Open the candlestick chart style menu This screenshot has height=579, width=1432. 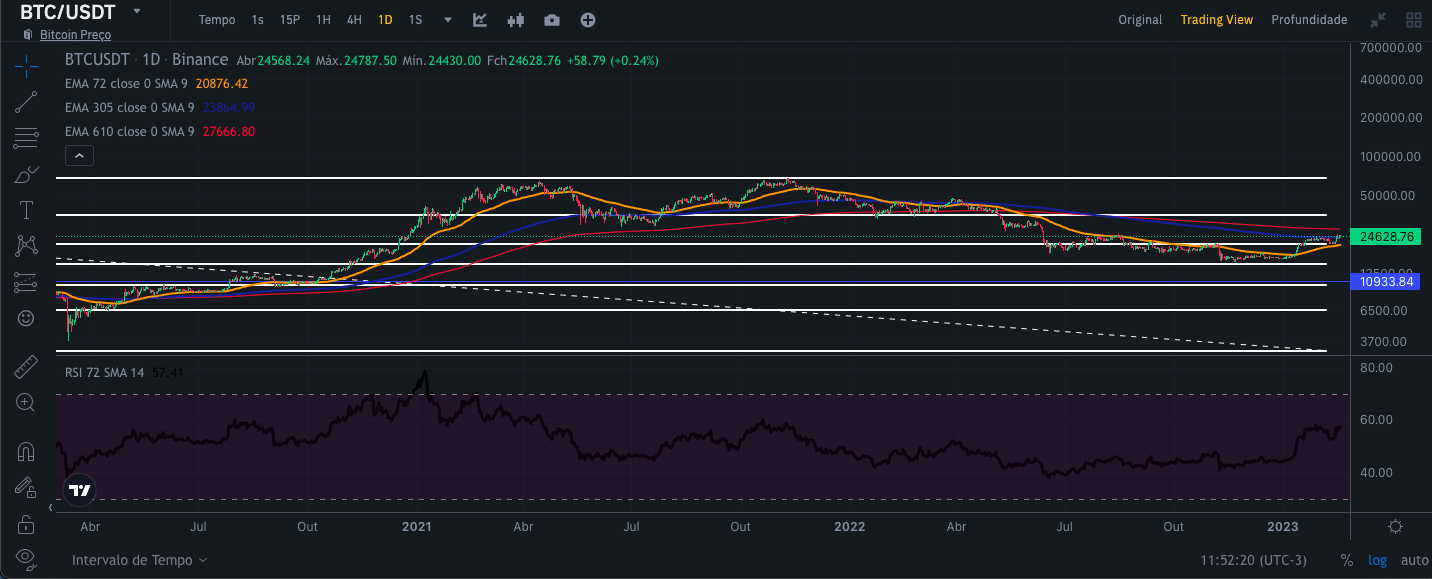click(516, 20)
